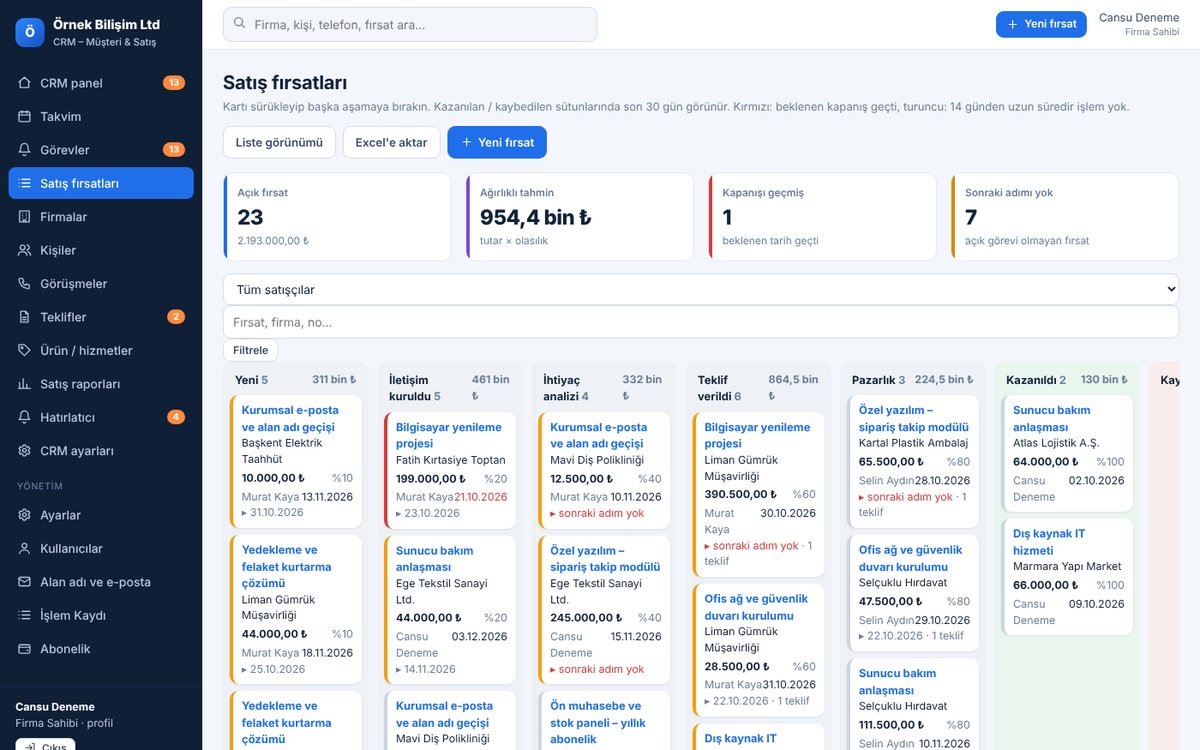Open Cansu Deneme profil link in sidebar footer
This screenshot has width=1200, height=750.
[x=64, y=714]
